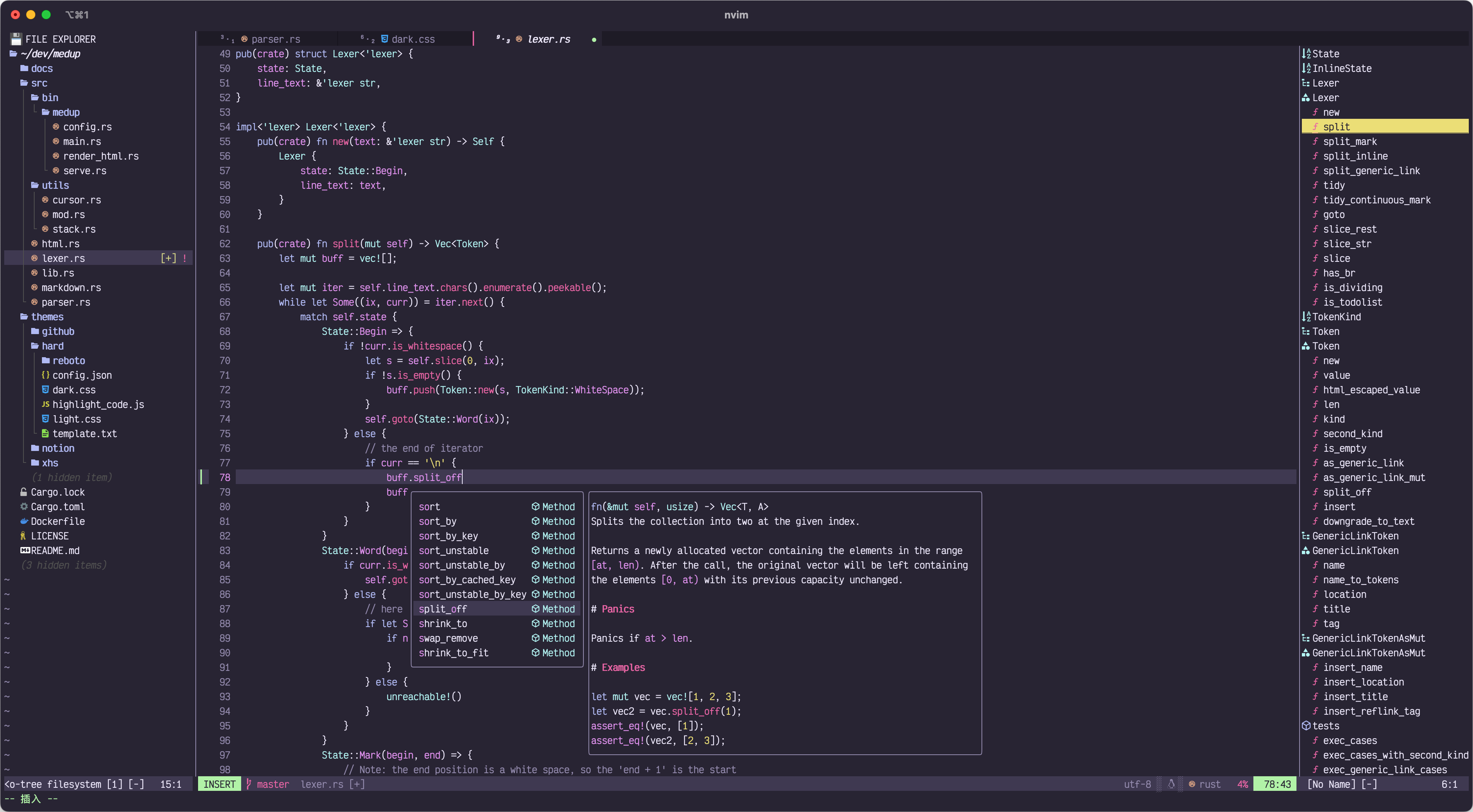Click the git branch icon before master
This screenshot has width=1473, height=812.
point(249,784)
